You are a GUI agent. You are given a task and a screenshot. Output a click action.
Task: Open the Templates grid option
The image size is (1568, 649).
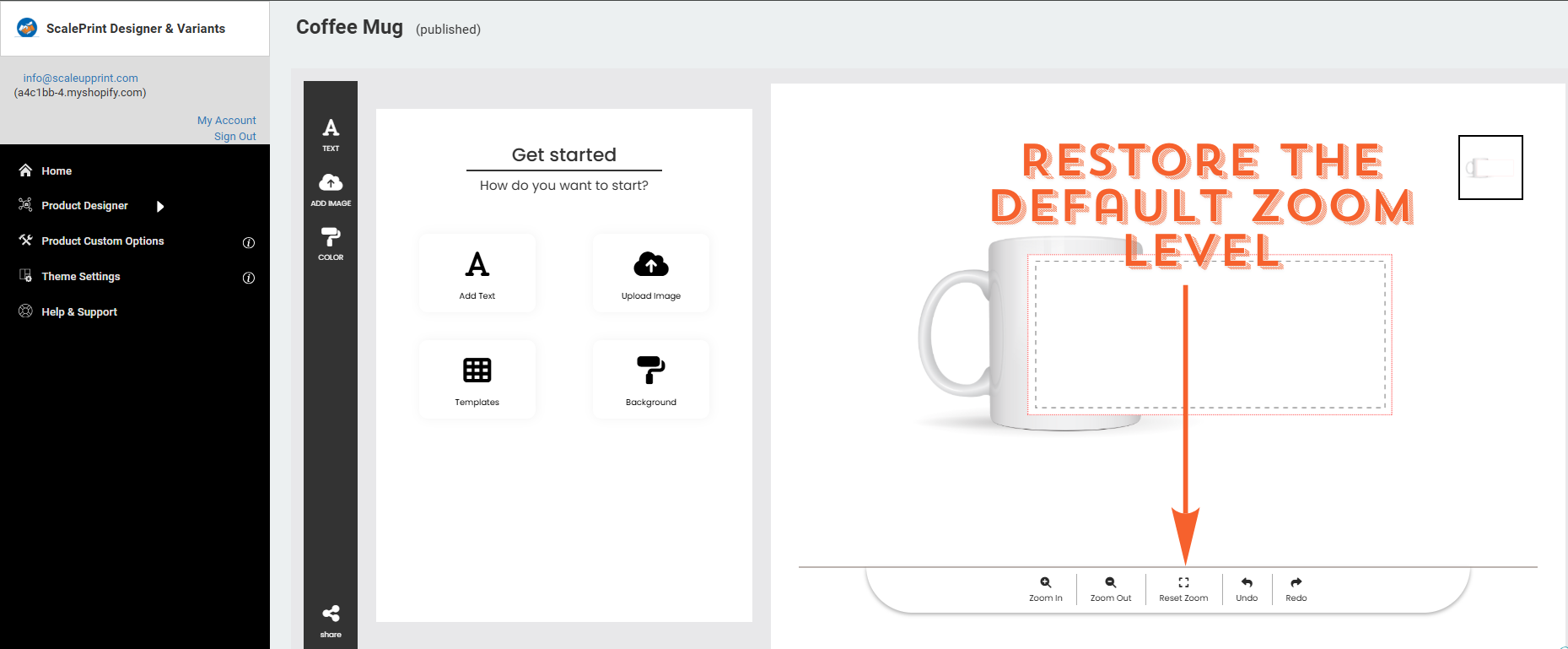coord(477,380)
